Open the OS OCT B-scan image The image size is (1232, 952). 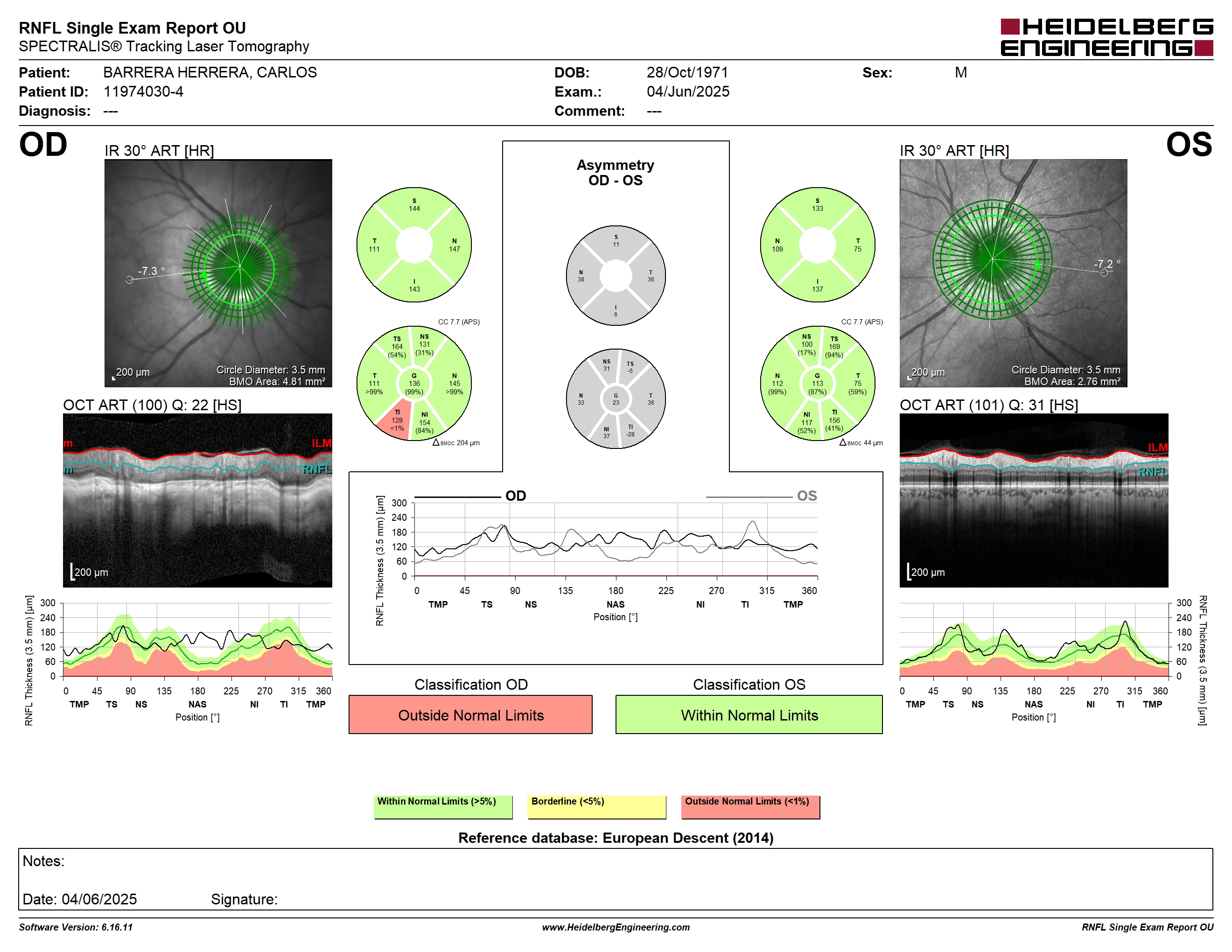click(1034, 500)
